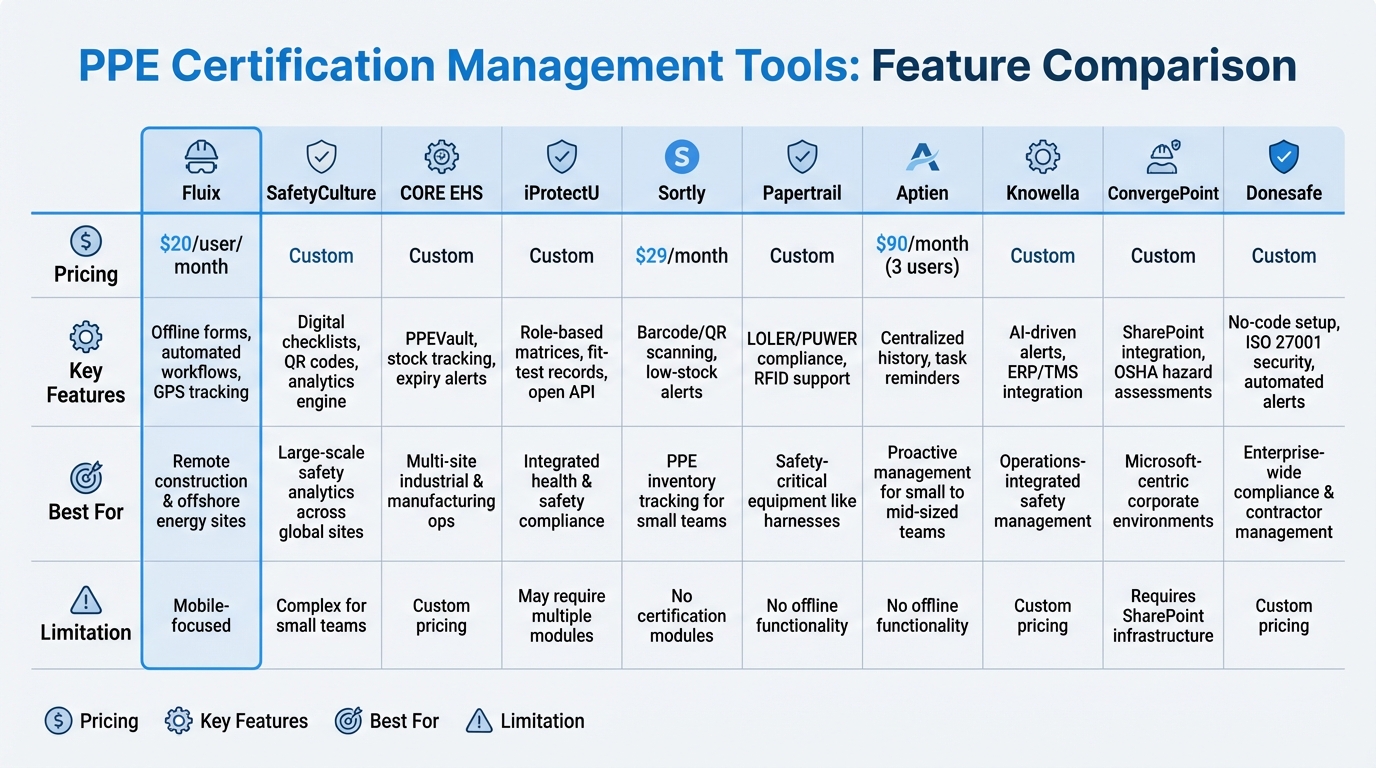Click 'No certification modules' limitation cell
This screenshot has width=1376, height=768.
click(x=682, y=615)
